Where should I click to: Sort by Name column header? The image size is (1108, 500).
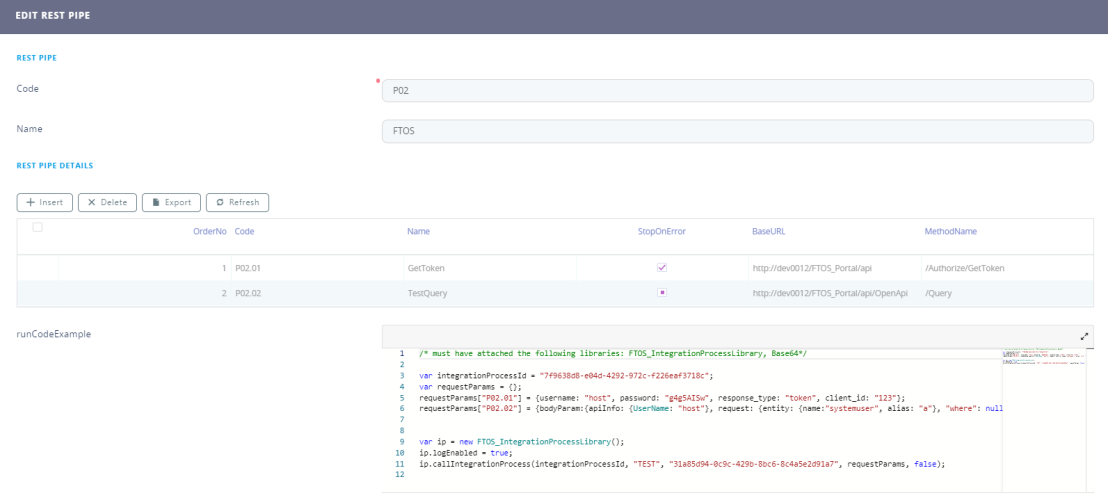[x=418, y=231]
